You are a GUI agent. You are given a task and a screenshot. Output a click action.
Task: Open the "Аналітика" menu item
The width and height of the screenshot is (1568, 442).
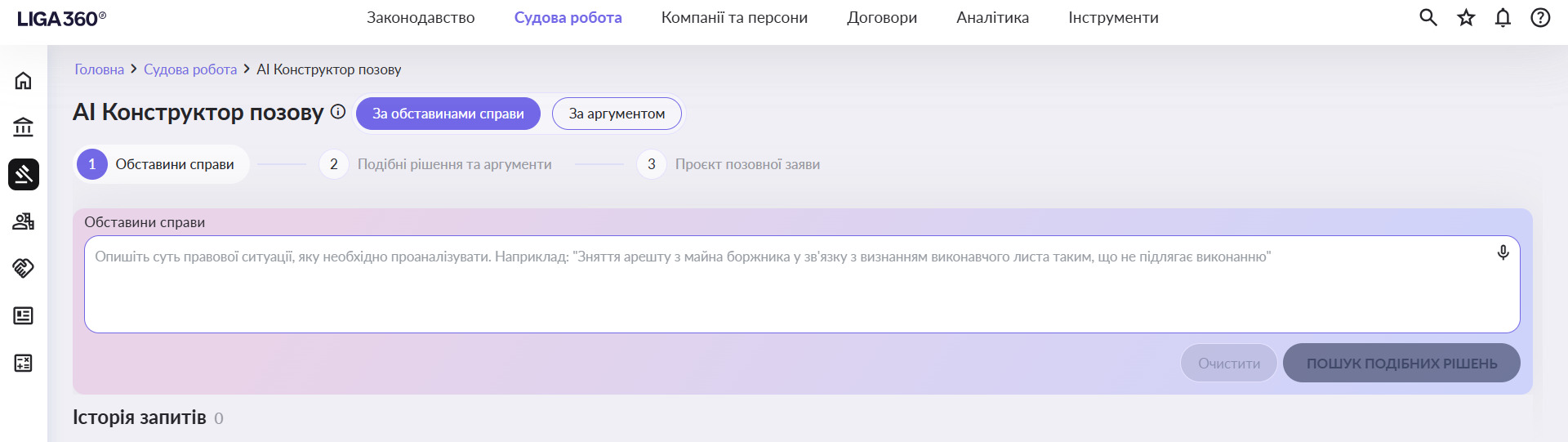coord(992,17)
